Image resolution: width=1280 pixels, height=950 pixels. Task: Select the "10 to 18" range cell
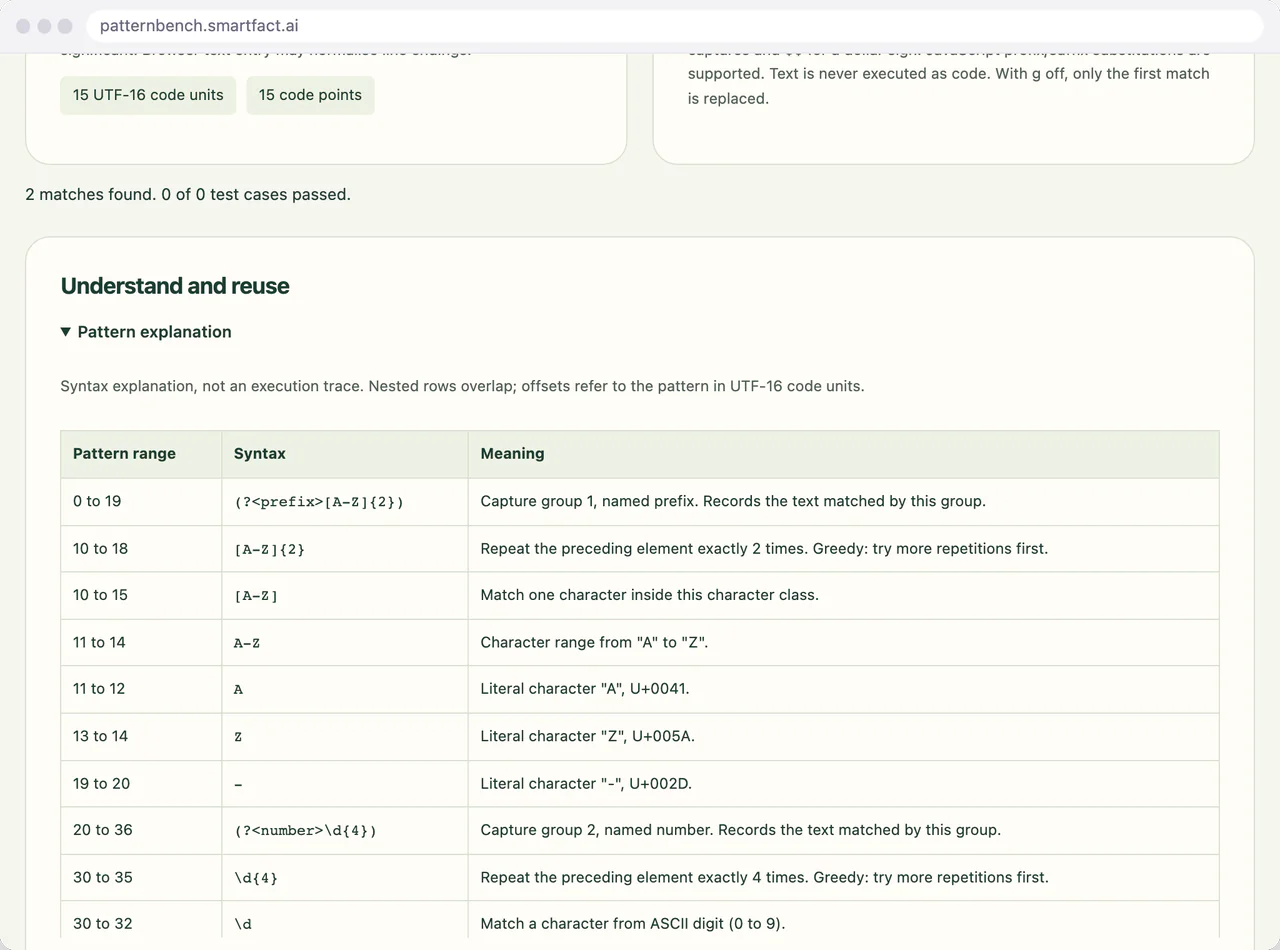tap(141, 548)
